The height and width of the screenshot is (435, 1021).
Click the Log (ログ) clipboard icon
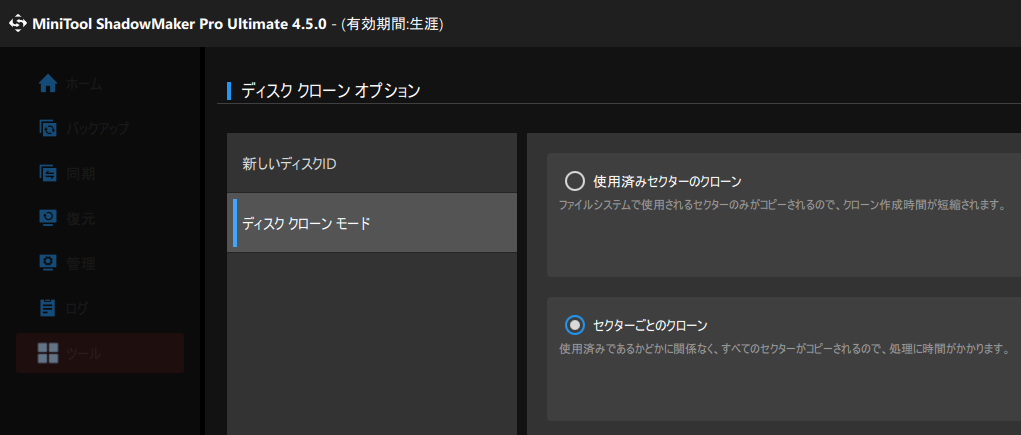tap(48, 308)
